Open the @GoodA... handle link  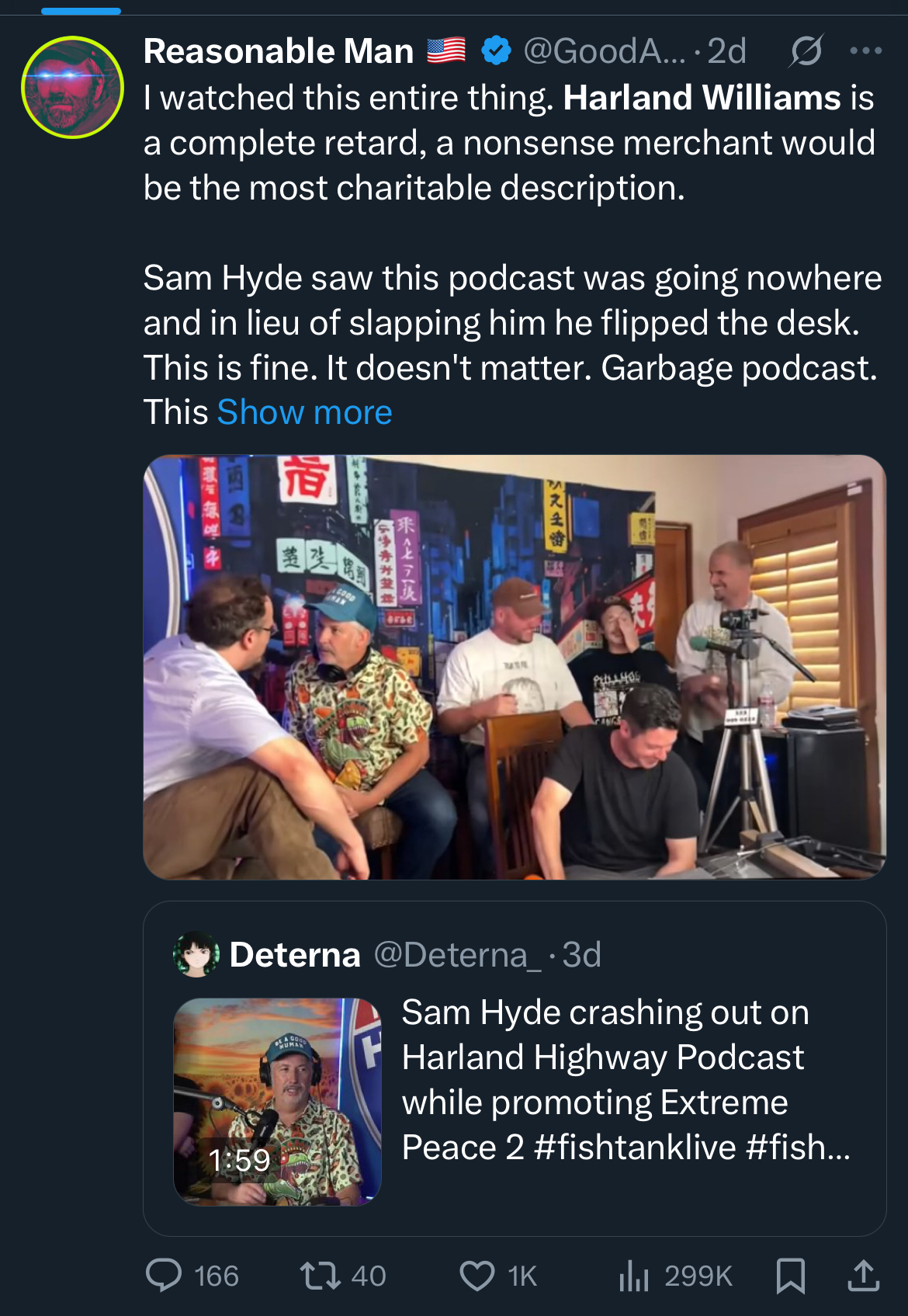pyautogui.click(x=605, y=51)
